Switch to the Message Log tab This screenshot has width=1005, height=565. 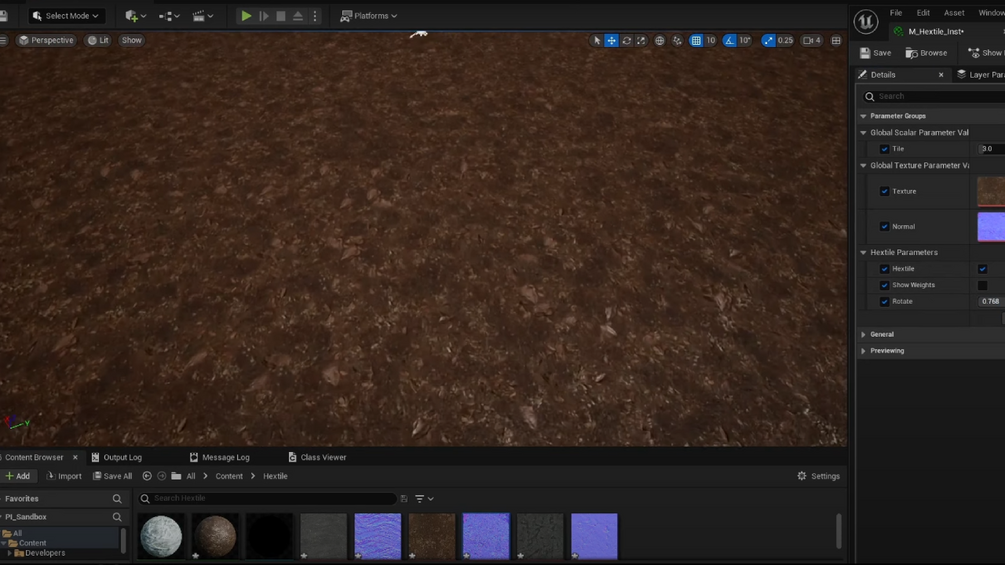220,457
